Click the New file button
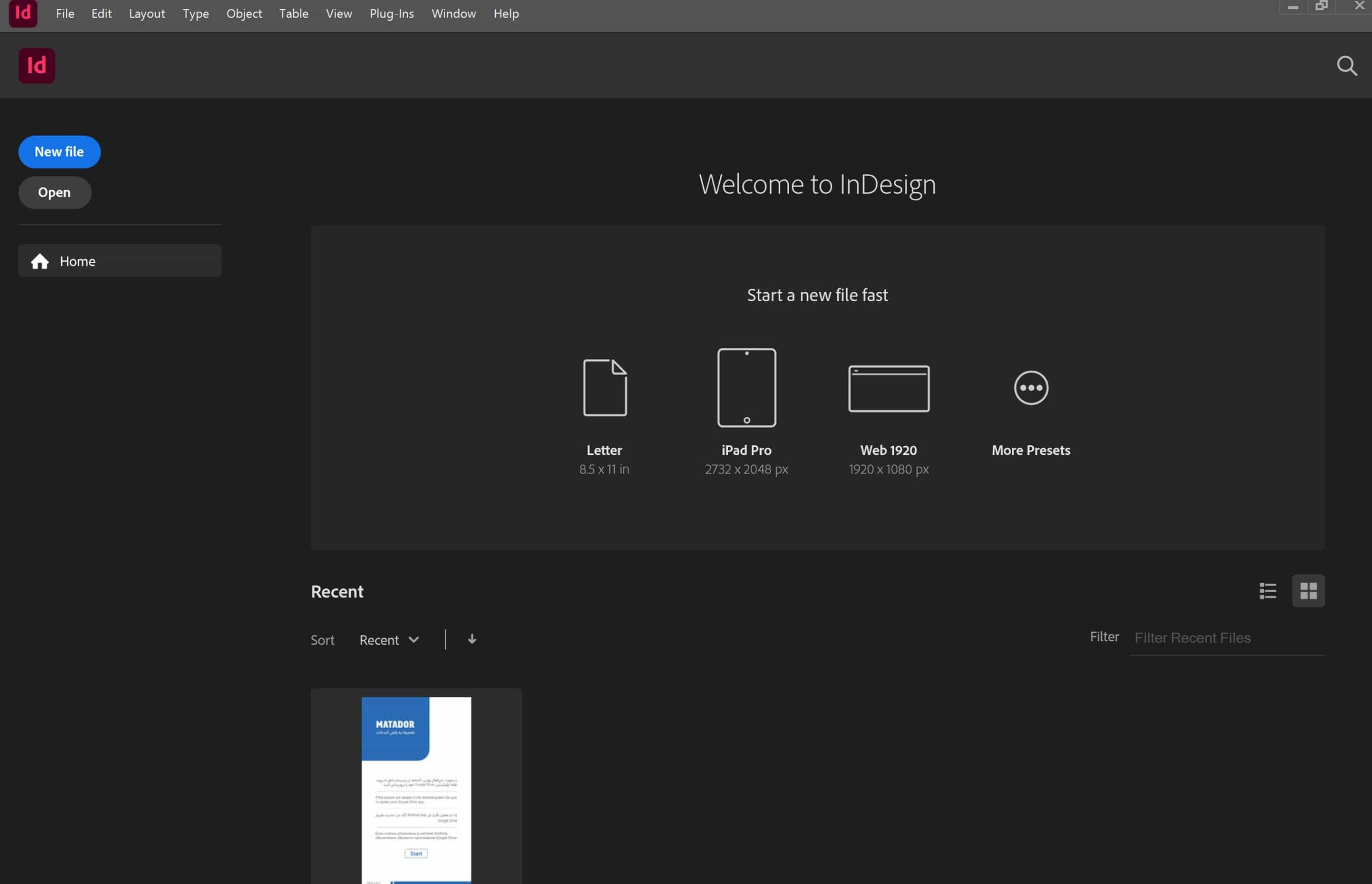The width and height of the screenshot is (1372, 884). [59, 152]
